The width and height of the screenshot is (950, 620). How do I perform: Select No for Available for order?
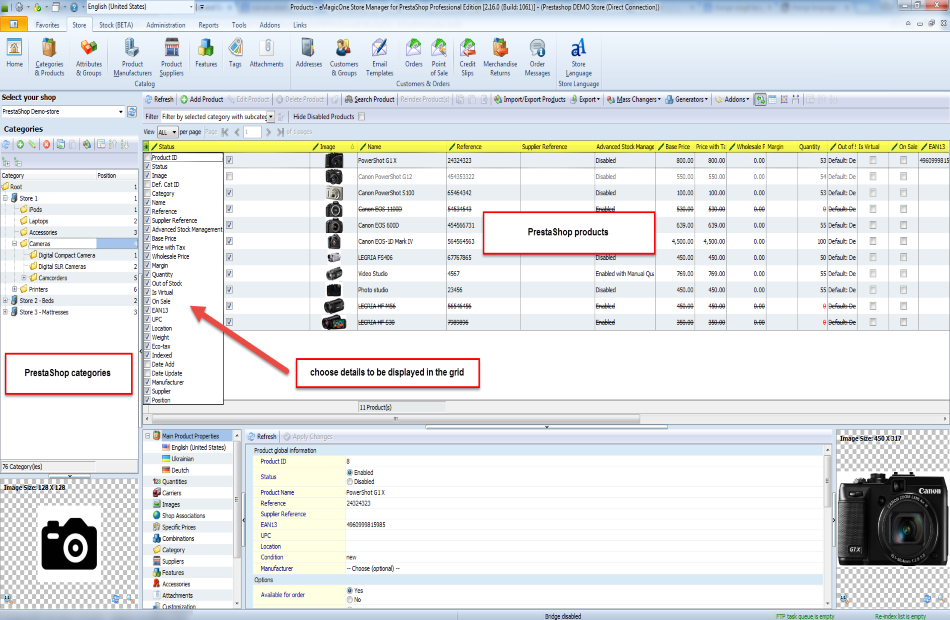(x=350, y=599)
